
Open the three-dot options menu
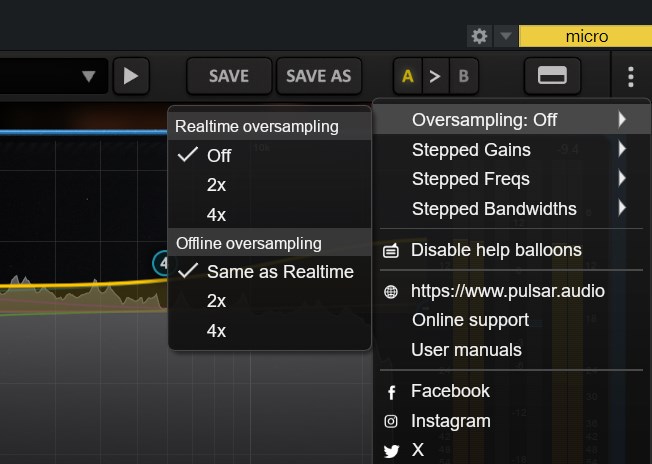pos(630,76)
